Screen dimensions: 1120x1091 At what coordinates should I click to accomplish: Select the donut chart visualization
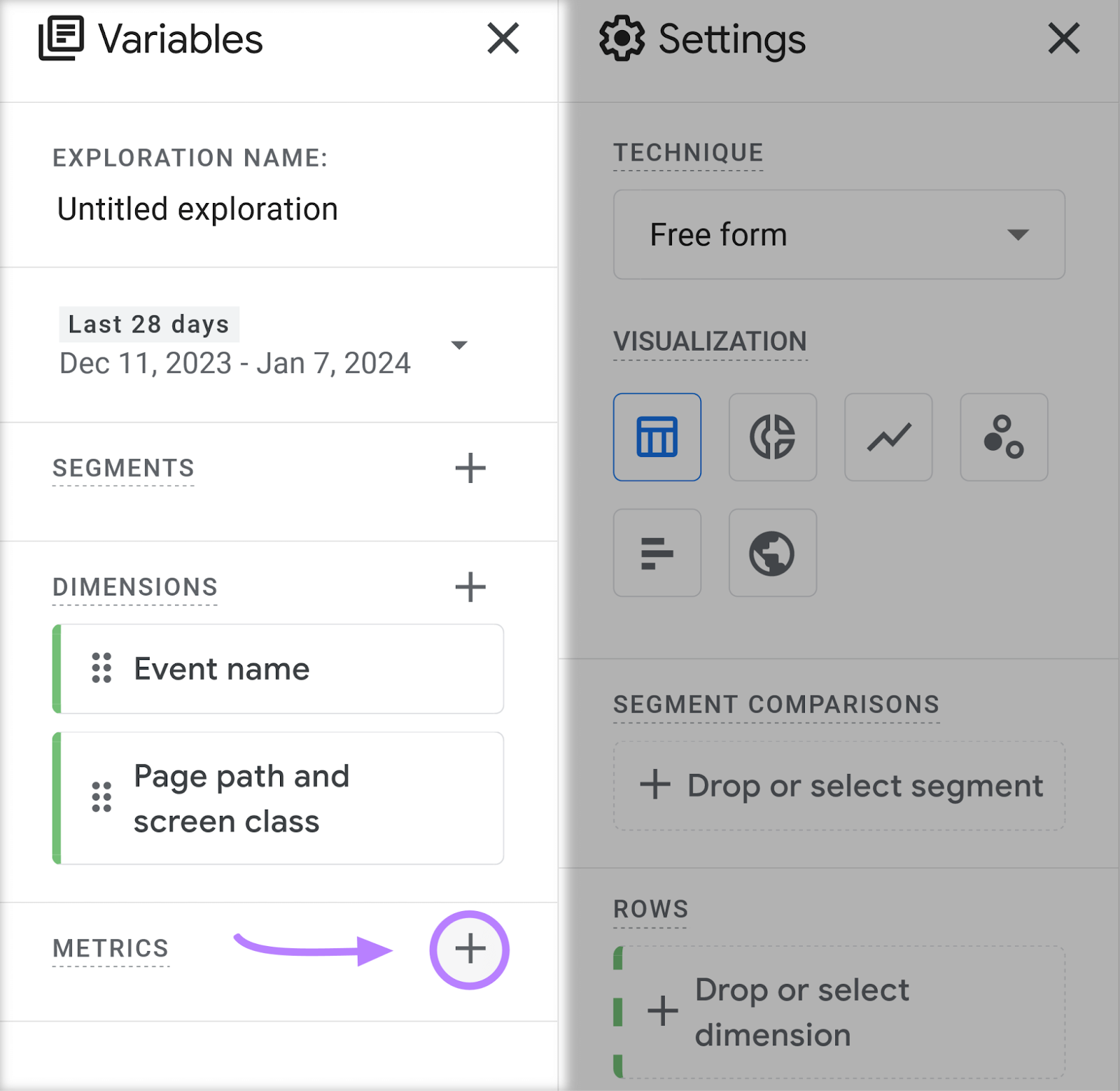[772, 437]
